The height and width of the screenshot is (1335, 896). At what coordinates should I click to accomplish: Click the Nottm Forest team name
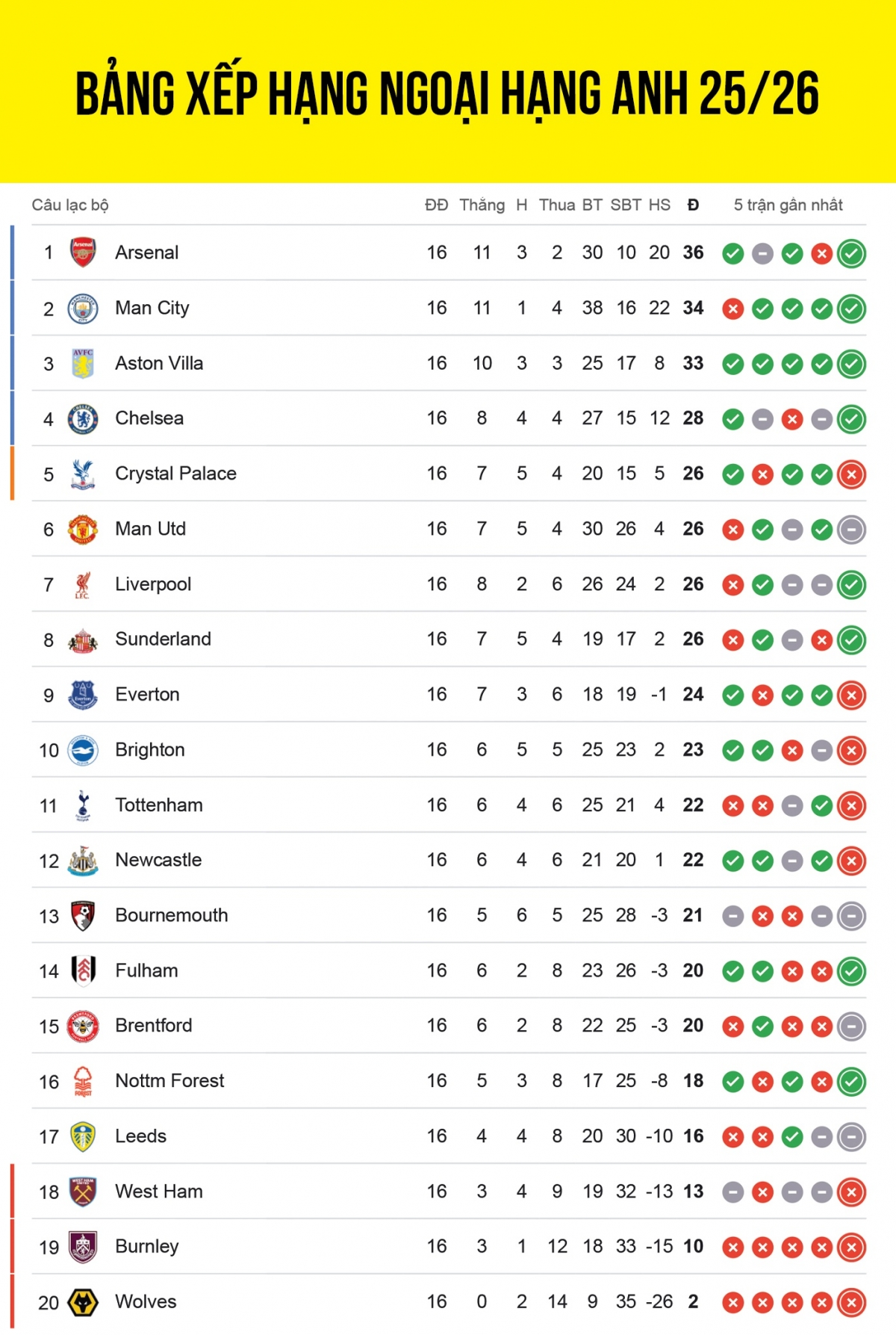tap(169, 1080)
